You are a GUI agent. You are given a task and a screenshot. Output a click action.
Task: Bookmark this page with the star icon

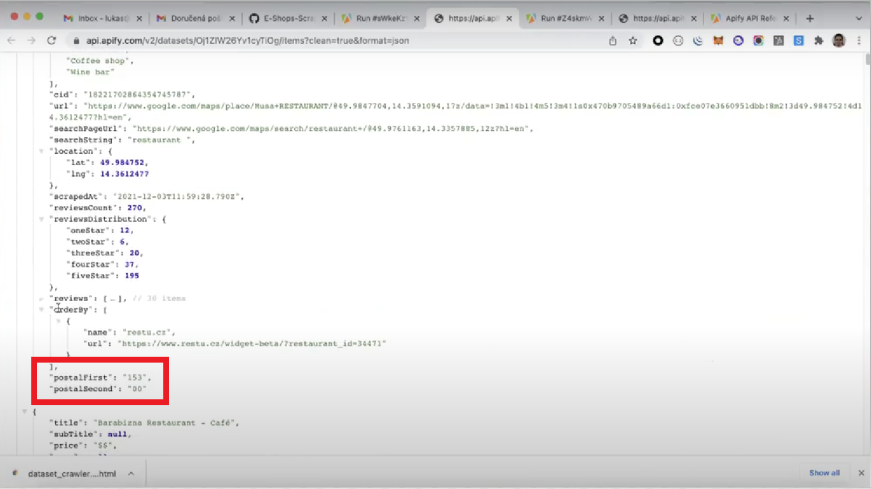coord(633,41)
